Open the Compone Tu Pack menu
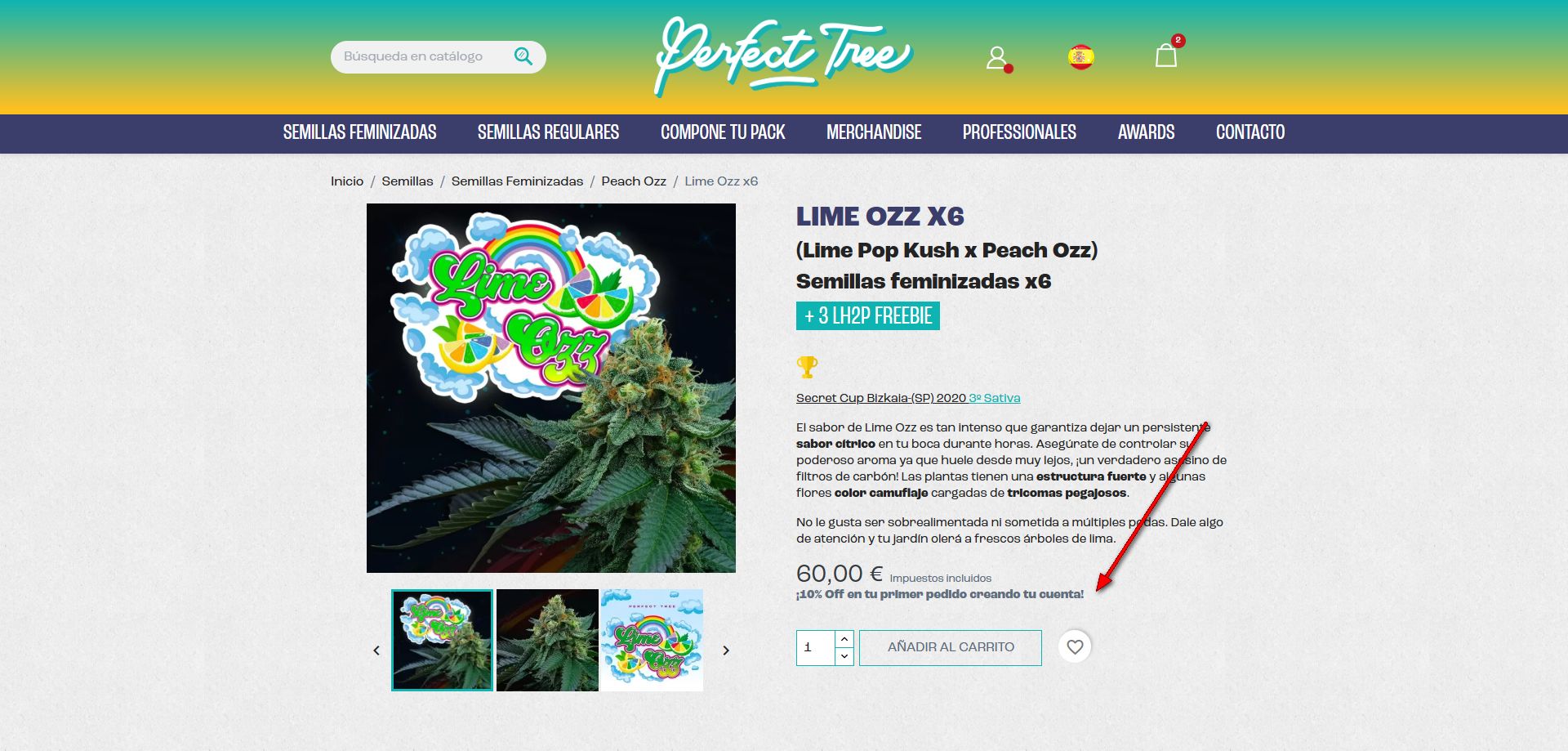The height and width of the screenshot is (751, 1568). click(x=723, y=132)
